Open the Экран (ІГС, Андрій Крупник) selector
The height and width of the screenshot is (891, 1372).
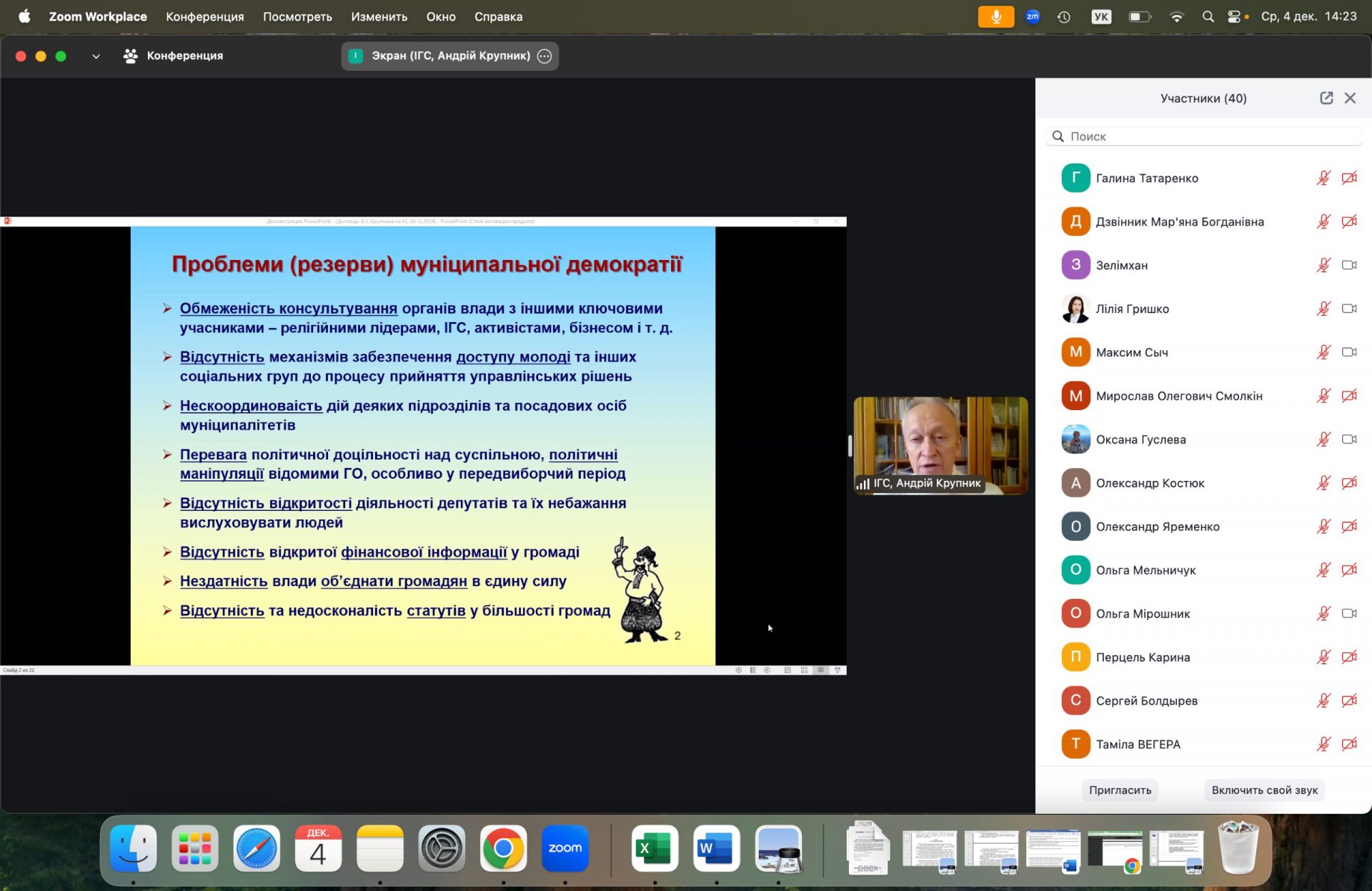[449, 56]
